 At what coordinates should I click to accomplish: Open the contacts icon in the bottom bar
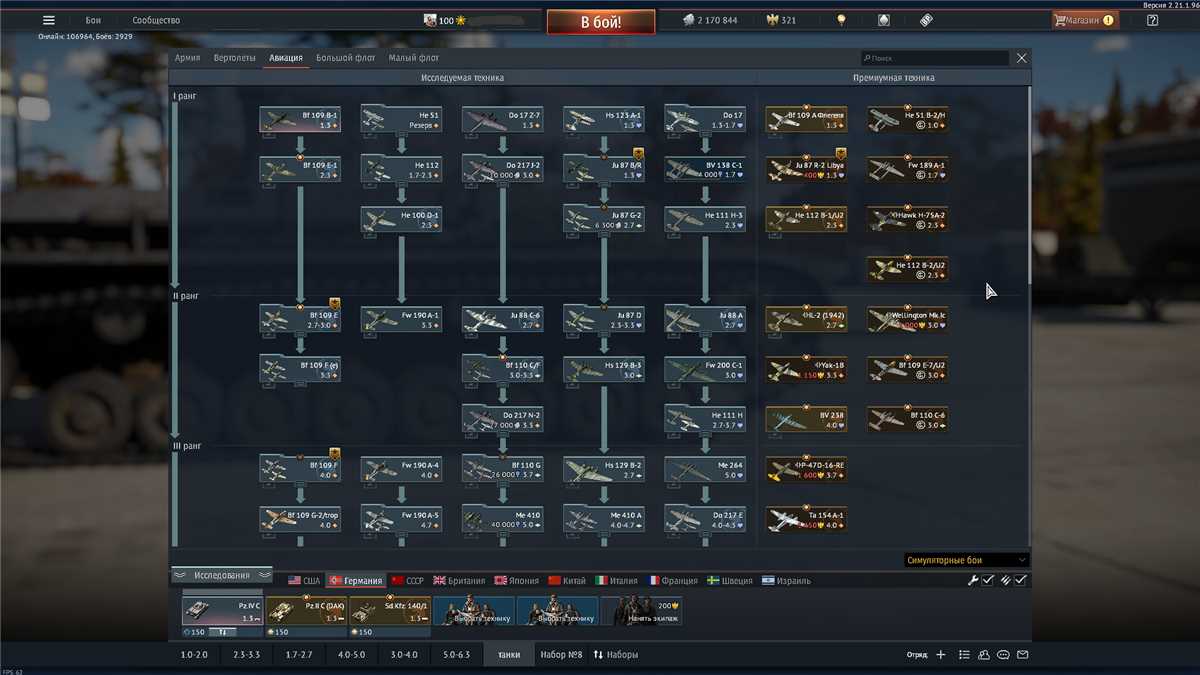point(984,655)
